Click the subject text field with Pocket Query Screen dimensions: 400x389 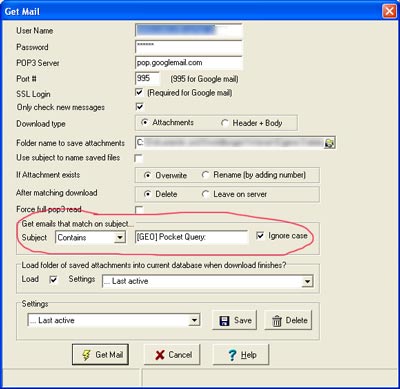pyautogui.click(x=191, y=237)
